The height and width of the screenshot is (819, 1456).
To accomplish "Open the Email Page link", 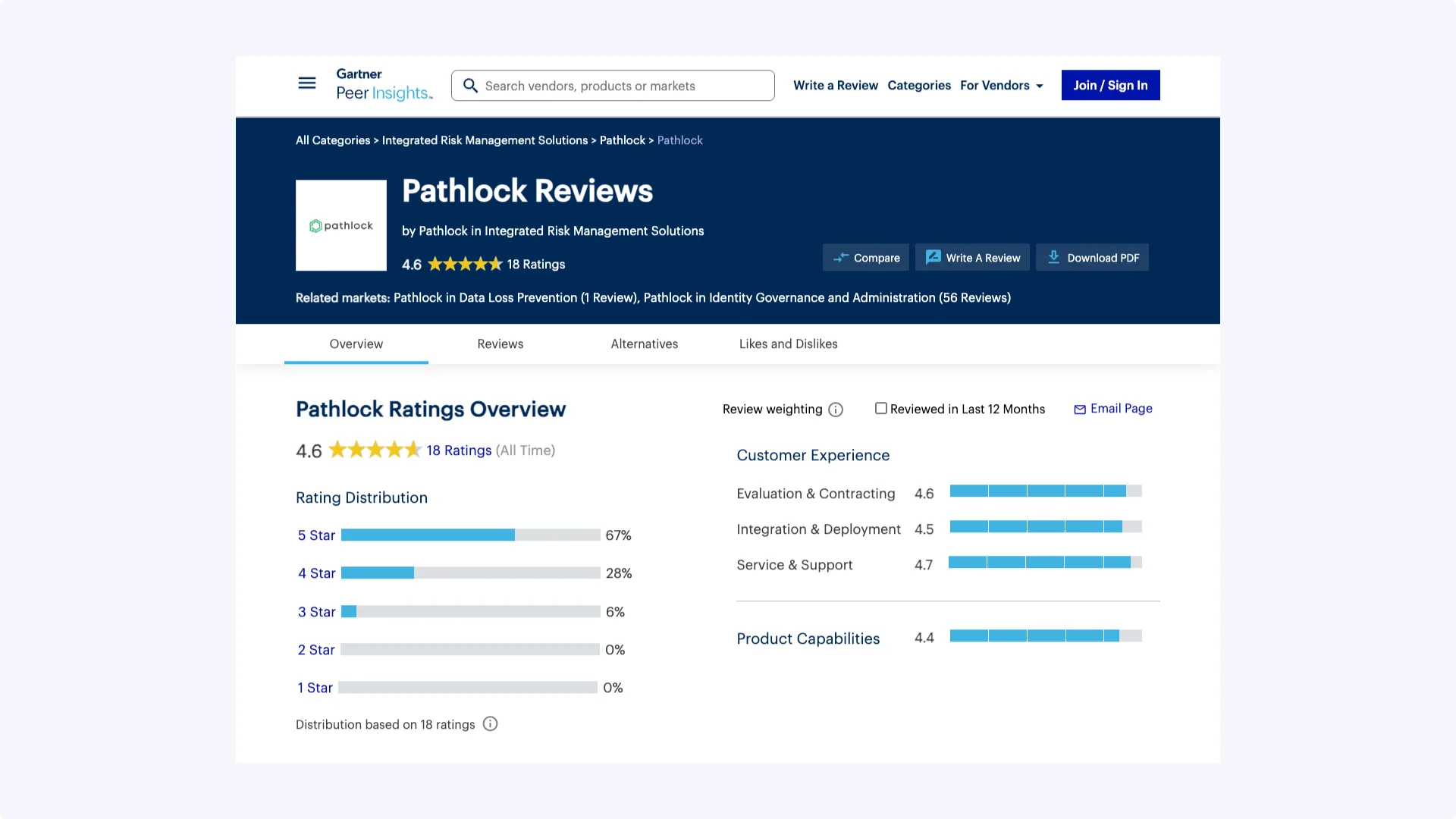I will pyautogui.click(x=1113, y=409).
